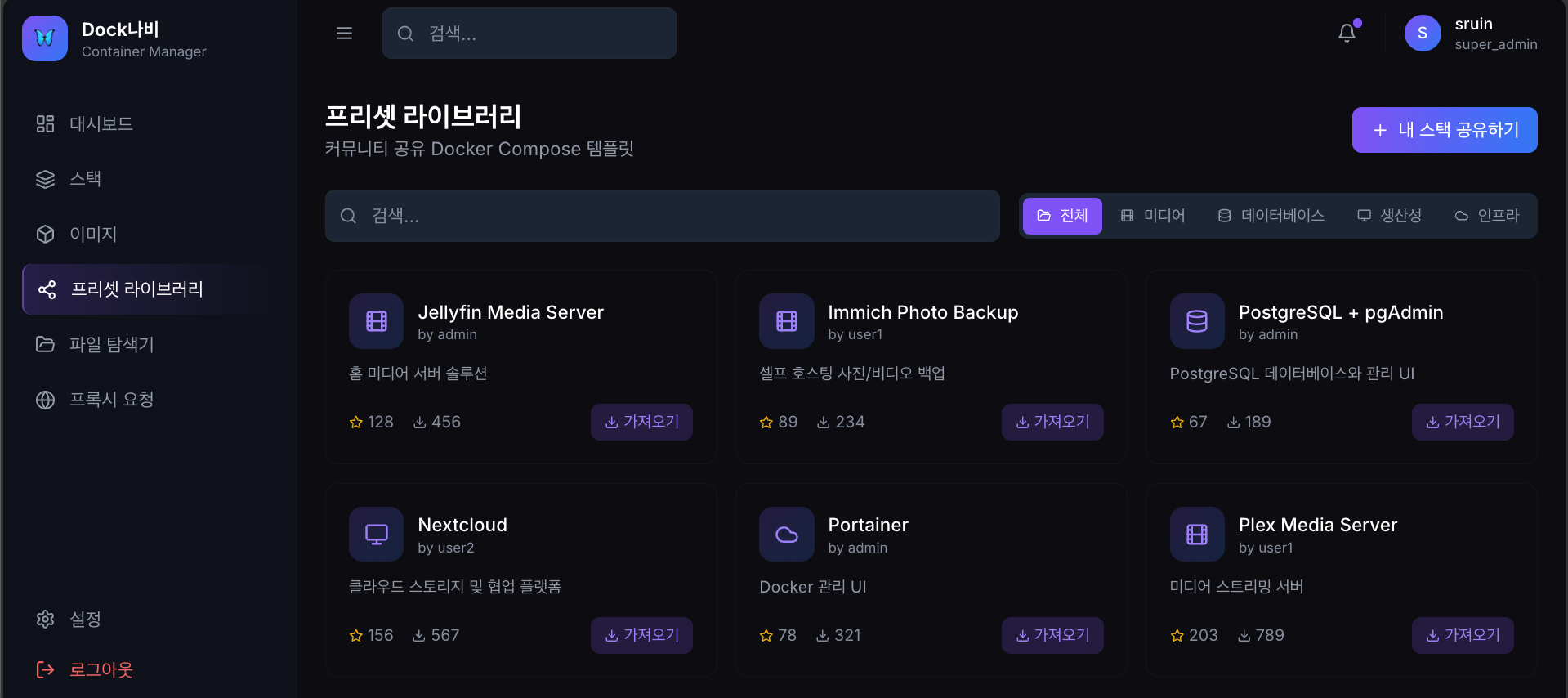Click the Jellyfin Media Server film icon
1568x698 pixels.
point(376,321)
